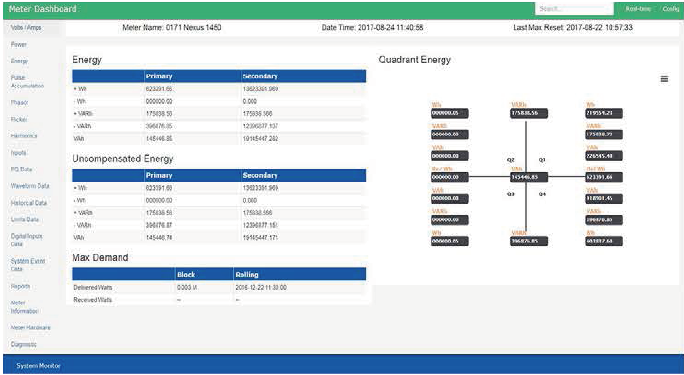Select Meter Hardware in the sidebar

point(31,327)
